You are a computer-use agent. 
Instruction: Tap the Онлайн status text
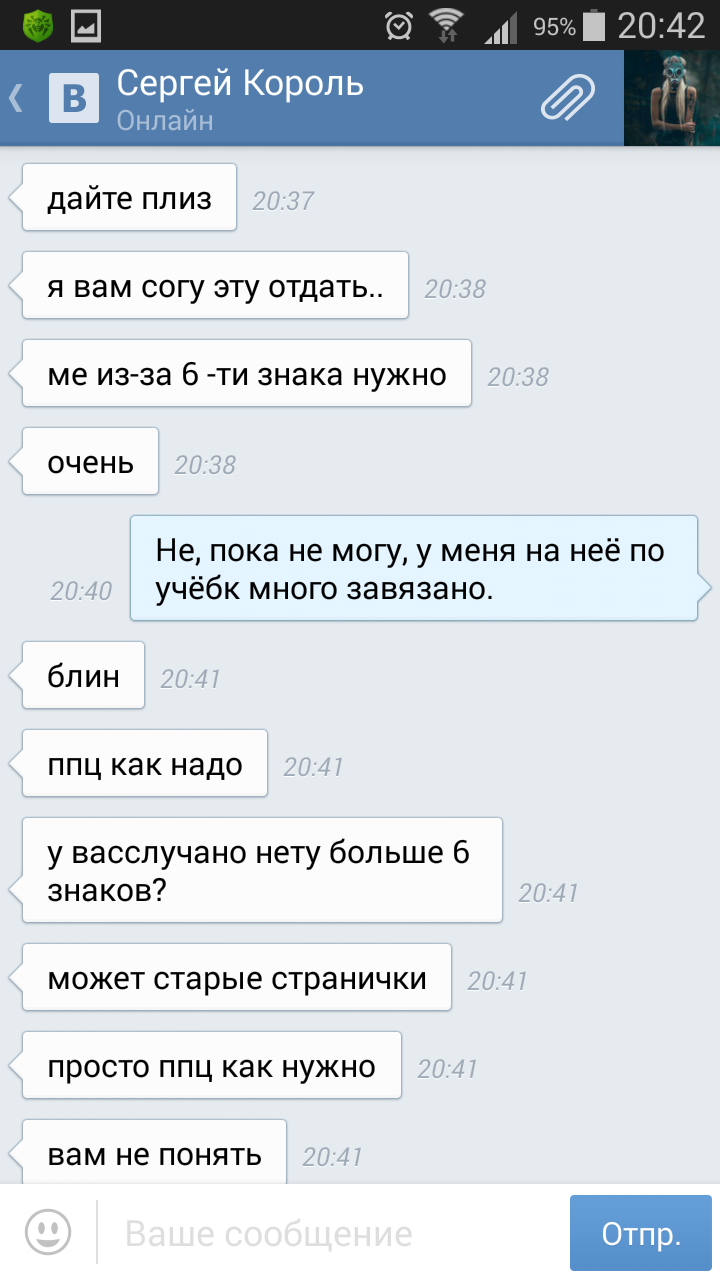tap(165, 121)
